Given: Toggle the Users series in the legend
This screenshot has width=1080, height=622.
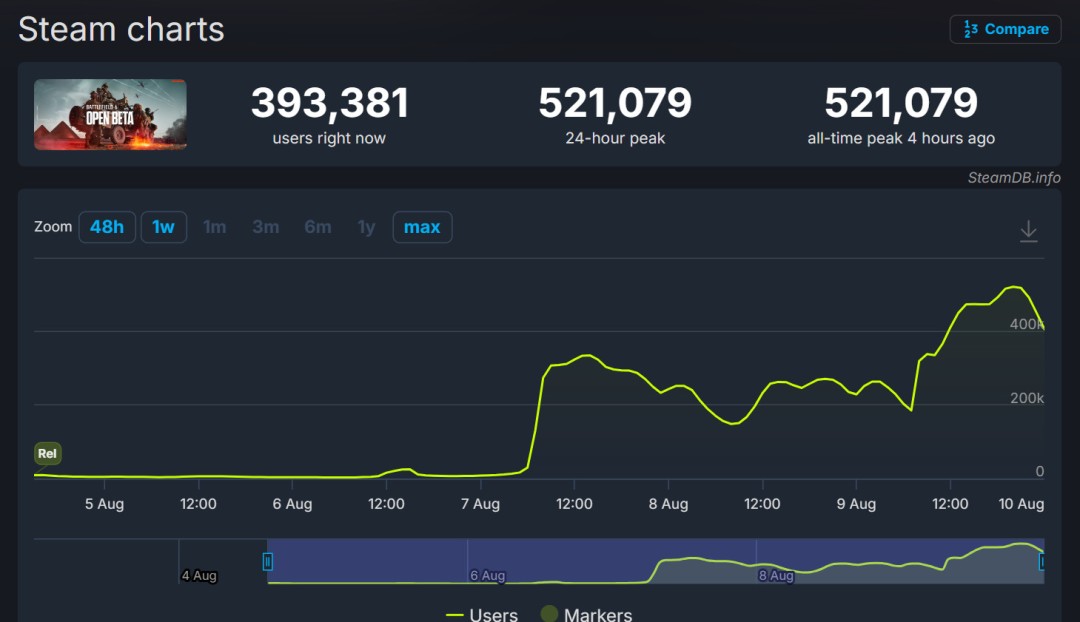Looking at the screenshot, I should coord(482,614).
